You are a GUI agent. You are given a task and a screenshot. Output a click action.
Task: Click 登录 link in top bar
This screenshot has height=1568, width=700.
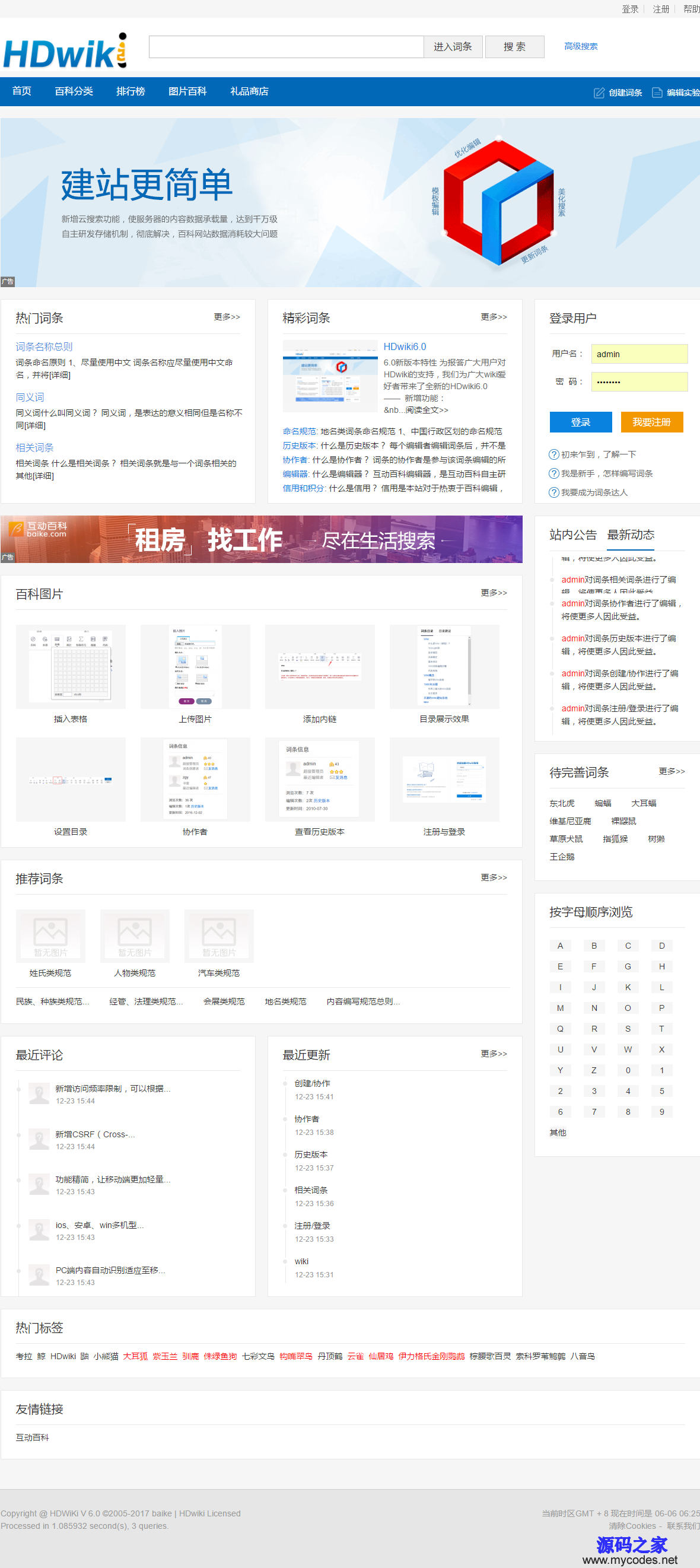coord(630,9)
